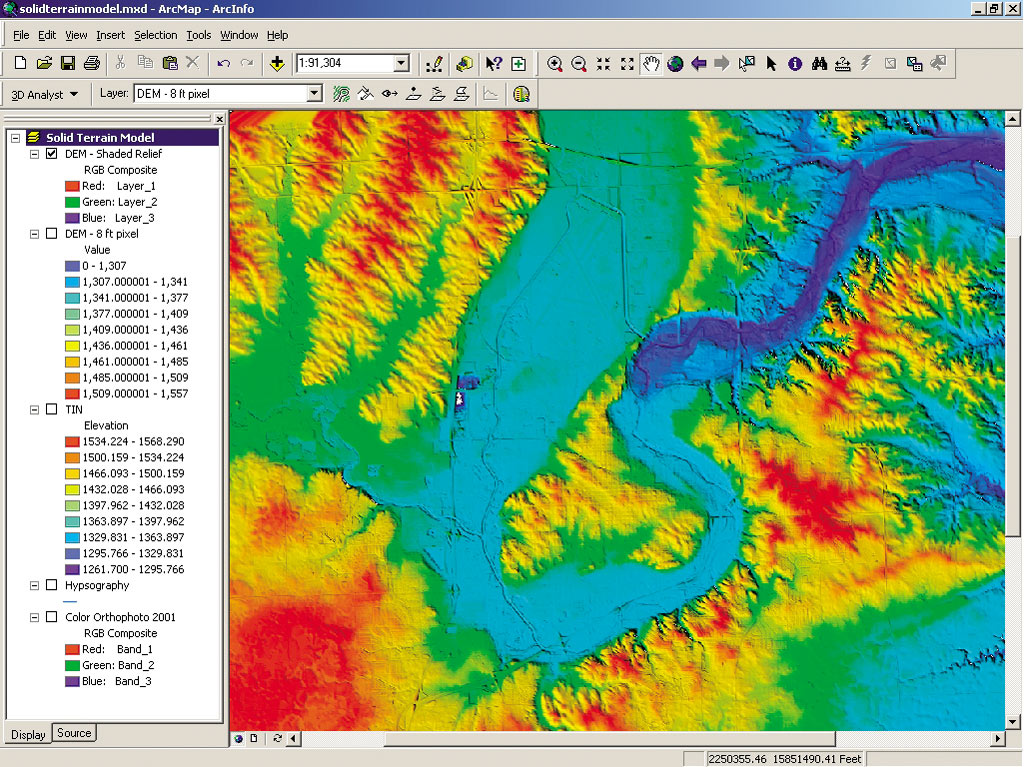The image size is (1024, 767).
Task: Click the Zoom In magnifier tool
Action: point(555,64)
